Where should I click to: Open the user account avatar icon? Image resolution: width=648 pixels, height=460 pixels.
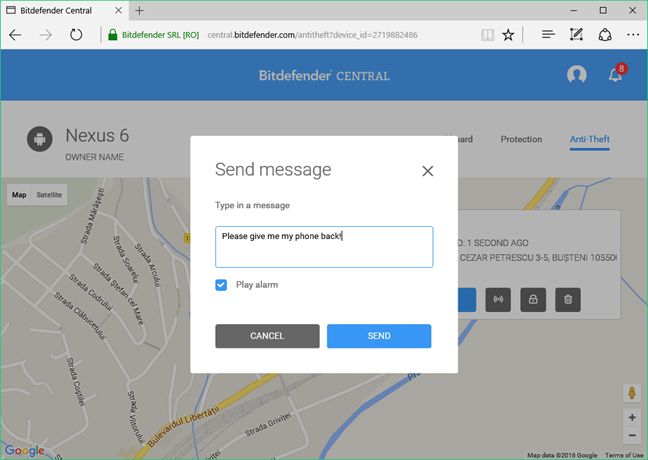click(x=577, y=74)
